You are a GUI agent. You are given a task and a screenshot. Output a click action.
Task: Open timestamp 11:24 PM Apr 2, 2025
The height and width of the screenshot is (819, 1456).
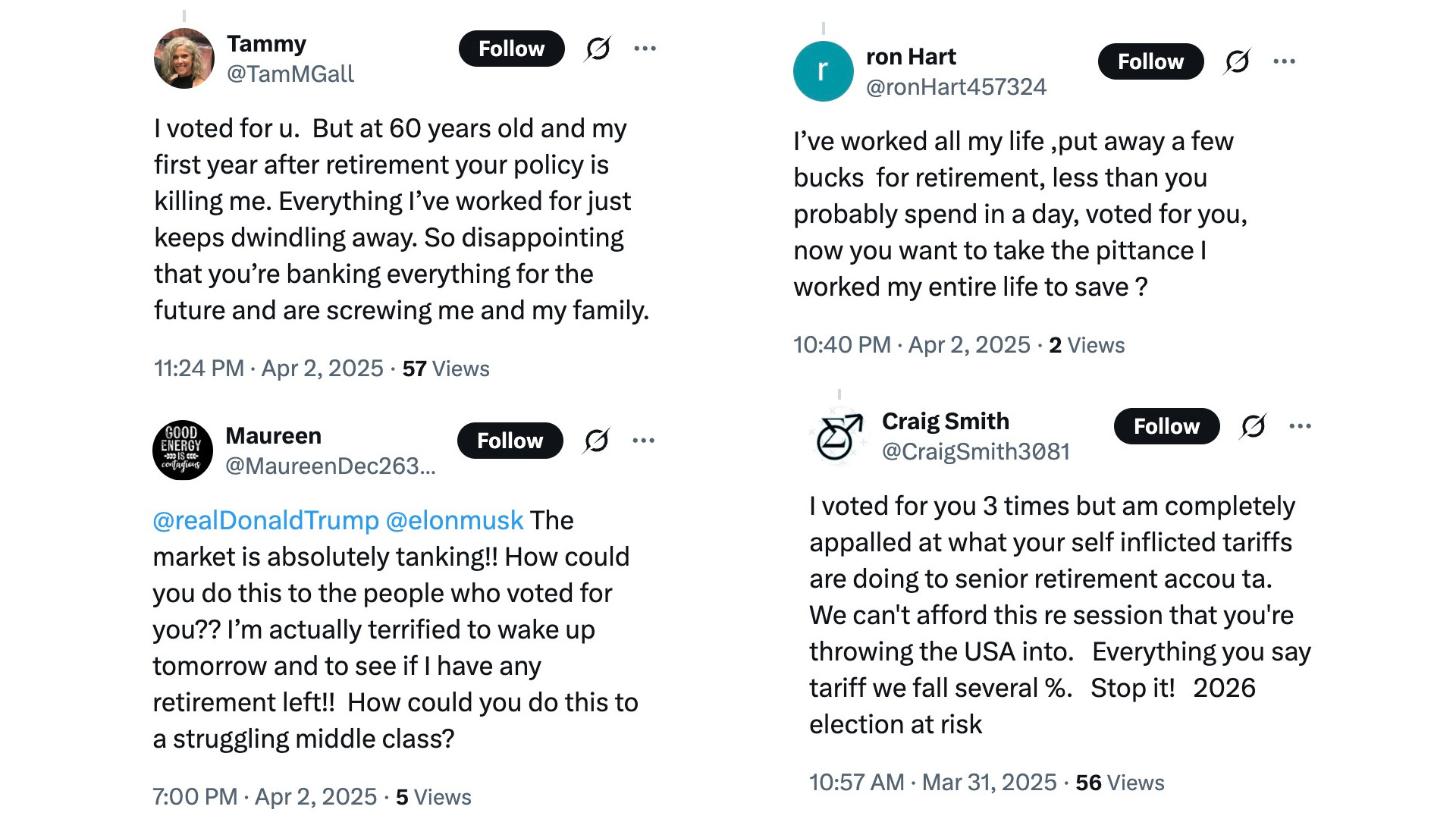(x=269, y=369)
